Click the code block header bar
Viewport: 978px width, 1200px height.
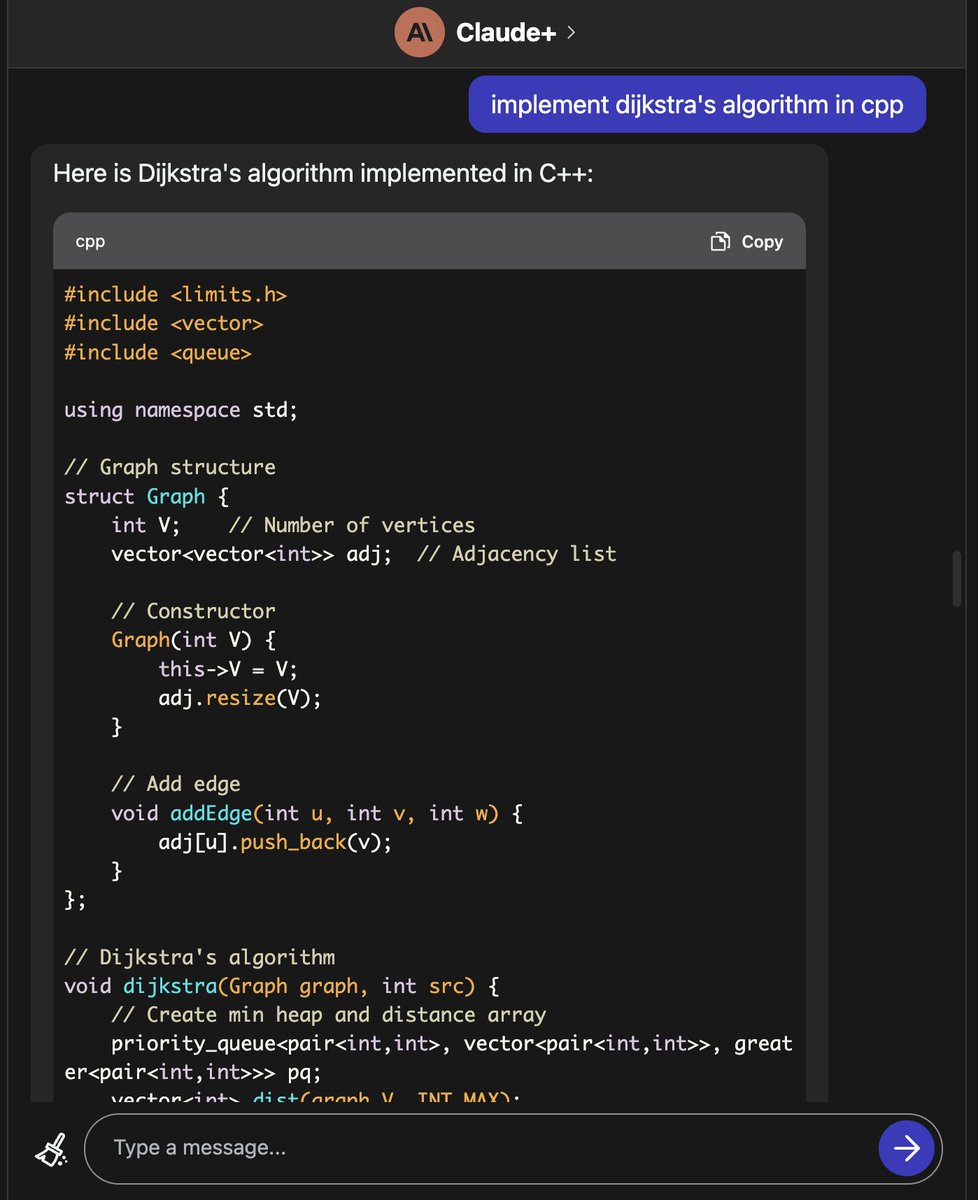pos(400,241)
